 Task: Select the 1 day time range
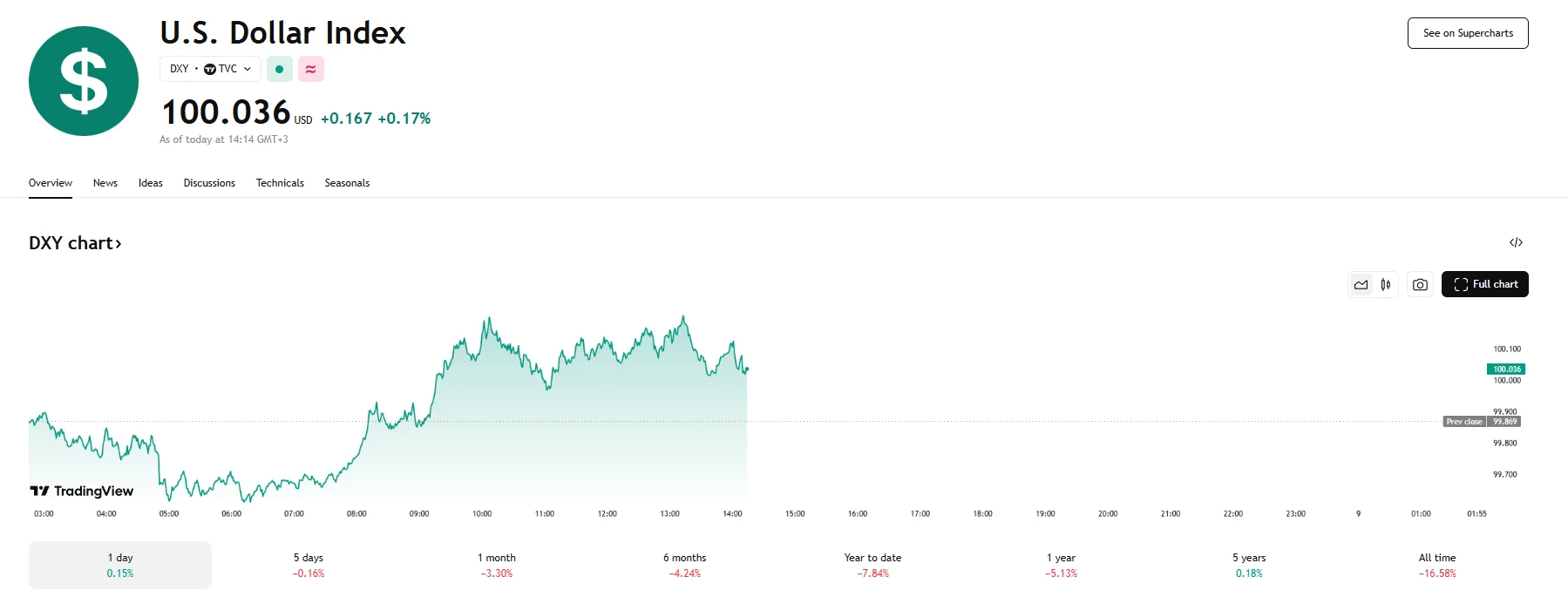coord(120,565)
